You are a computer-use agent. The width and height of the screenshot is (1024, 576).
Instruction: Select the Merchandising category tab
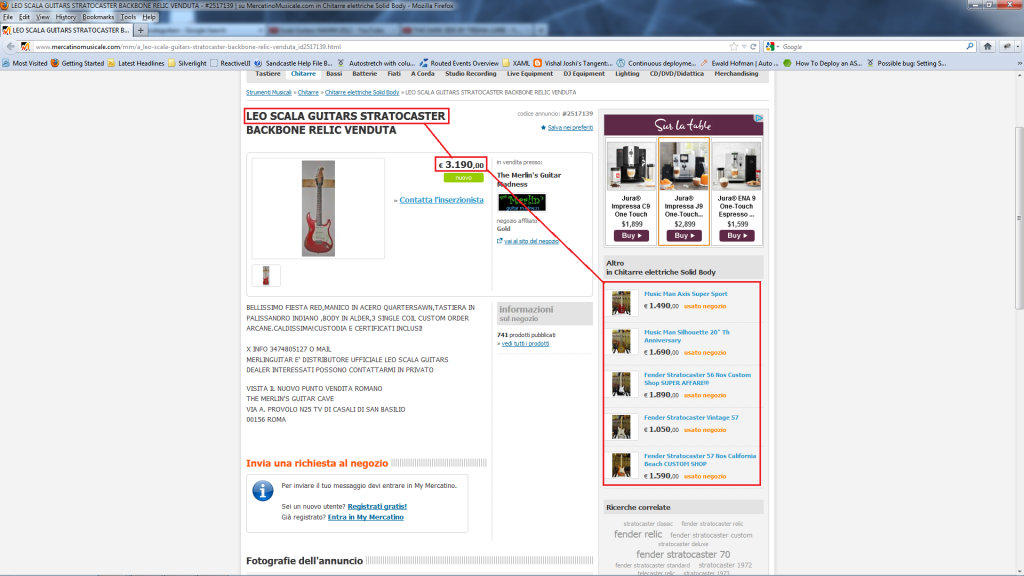point(736,74)
